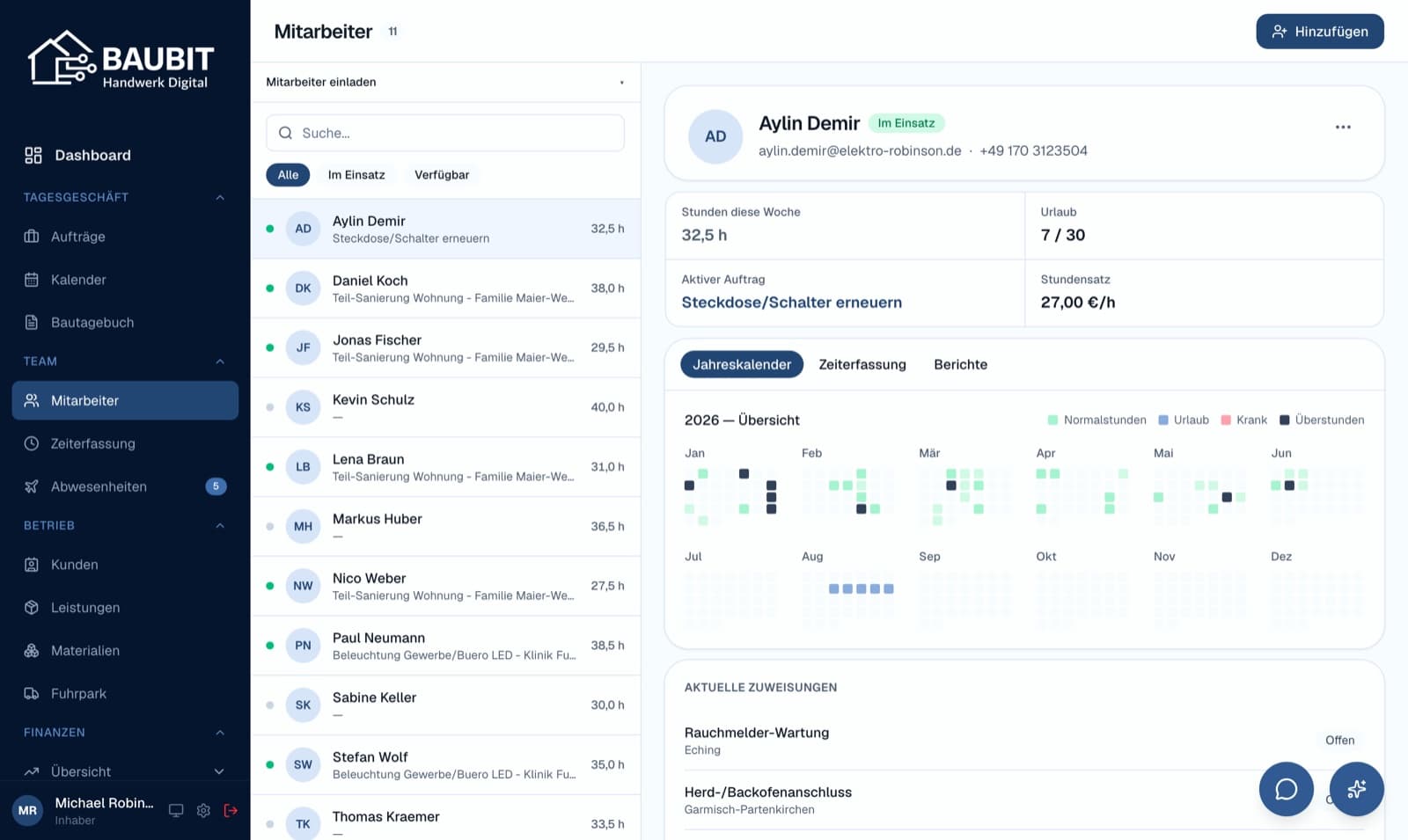1408x840 pixels.
Task: Click the Bautagebuch document icon
Action: tap(32, 323)
